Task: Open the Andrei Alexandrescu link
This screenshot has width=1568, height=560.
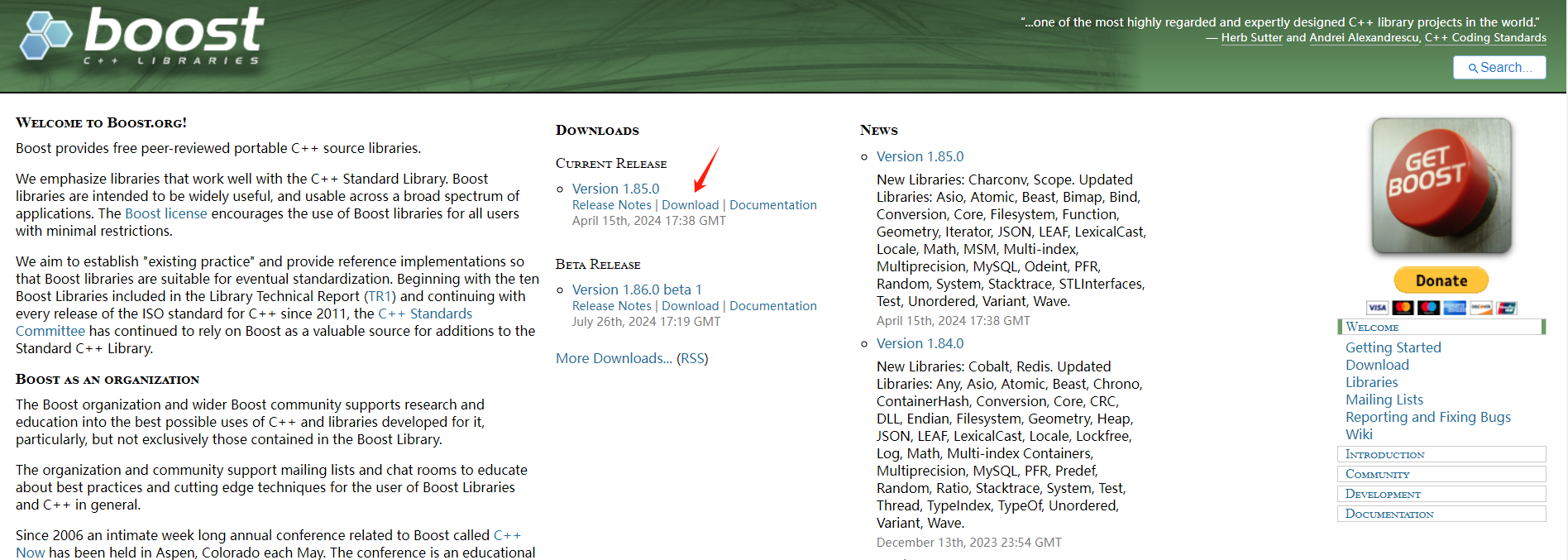Action: click(x=1365, y=38)
